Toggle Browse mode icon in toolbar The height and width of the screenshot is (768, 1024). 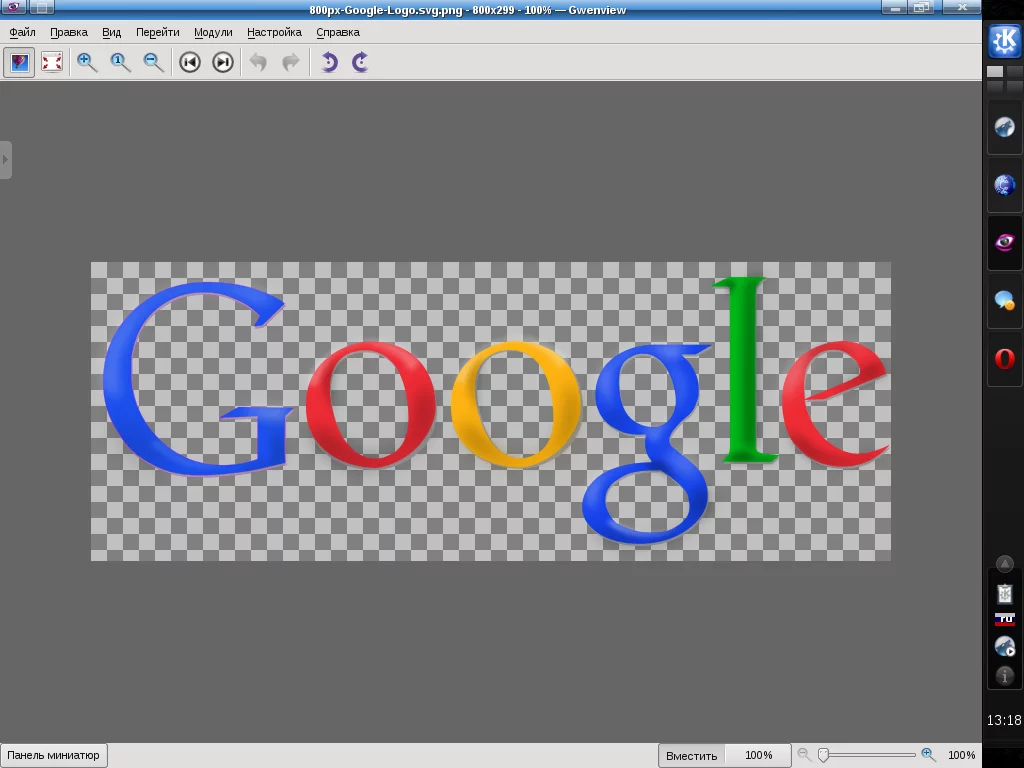(19, 62)
